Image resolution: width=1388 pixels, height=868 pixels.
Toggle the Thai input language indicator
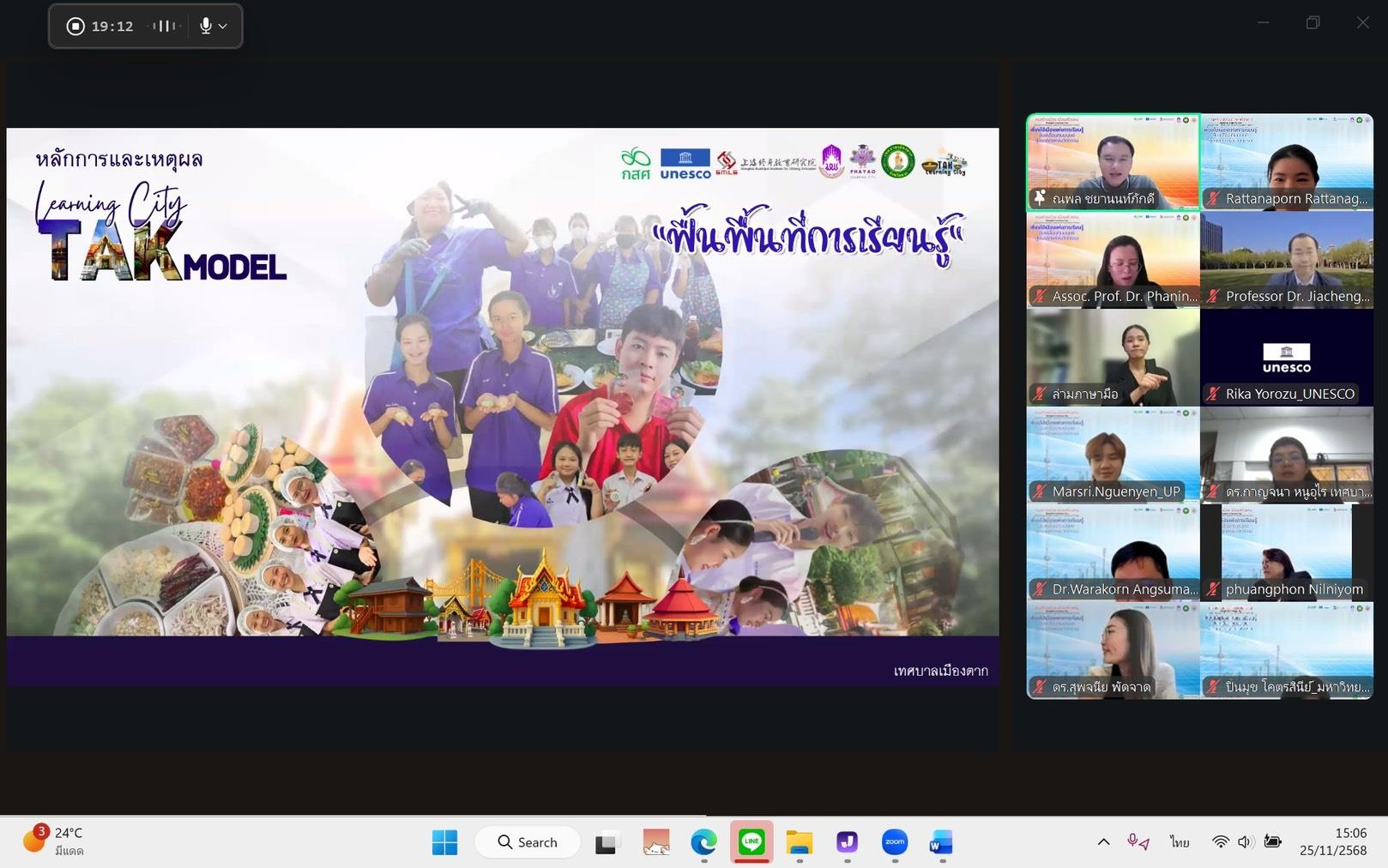coord(1180,842)
